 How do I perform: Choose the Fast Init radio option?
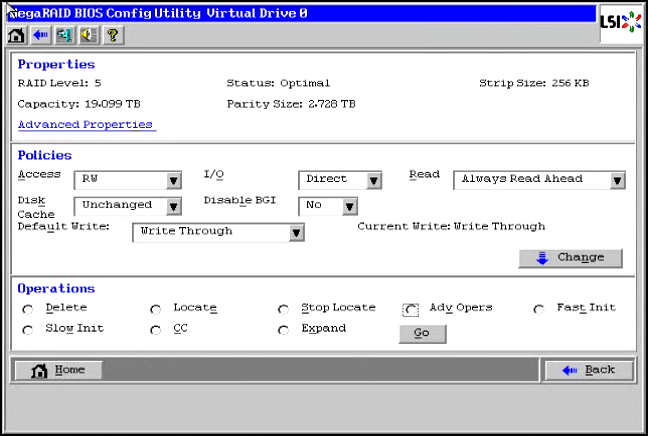pos(539,309)
